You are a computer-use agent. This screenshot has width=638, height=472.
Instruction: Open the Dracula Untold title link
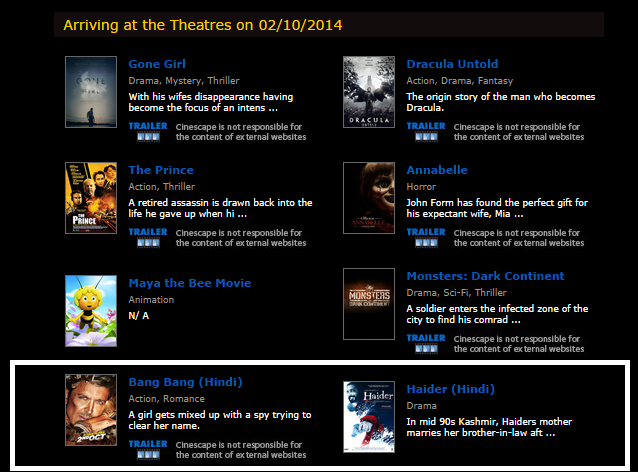point(452,64)
